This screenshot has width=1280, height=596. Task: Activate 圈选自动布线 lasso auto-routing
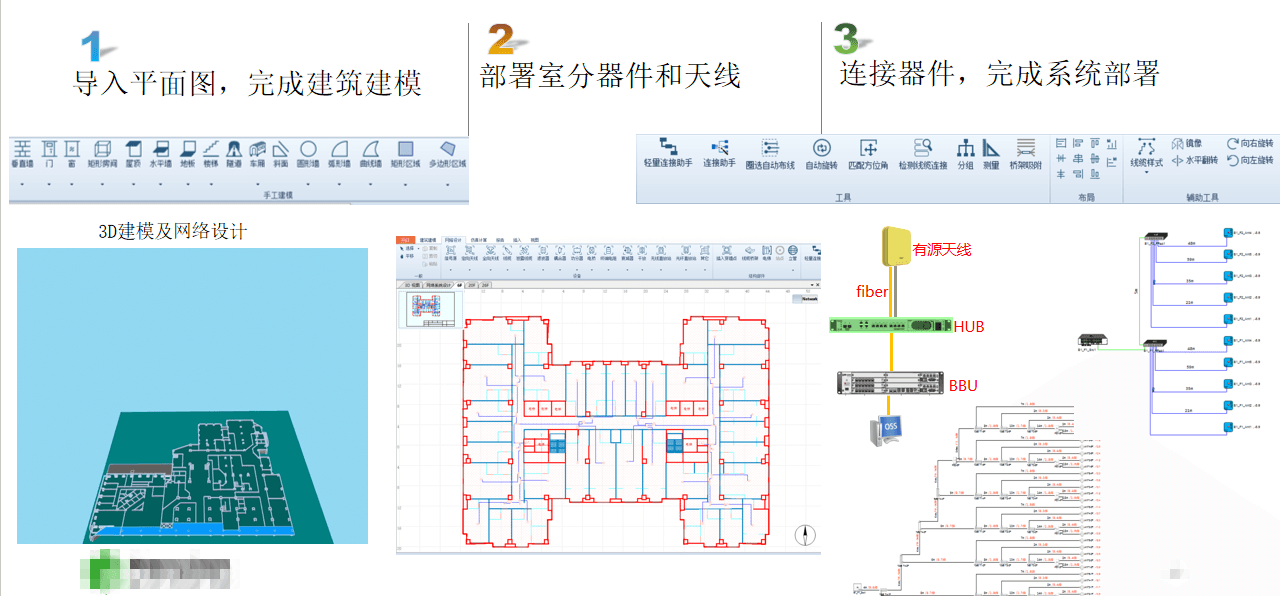(x=770, y=153)
